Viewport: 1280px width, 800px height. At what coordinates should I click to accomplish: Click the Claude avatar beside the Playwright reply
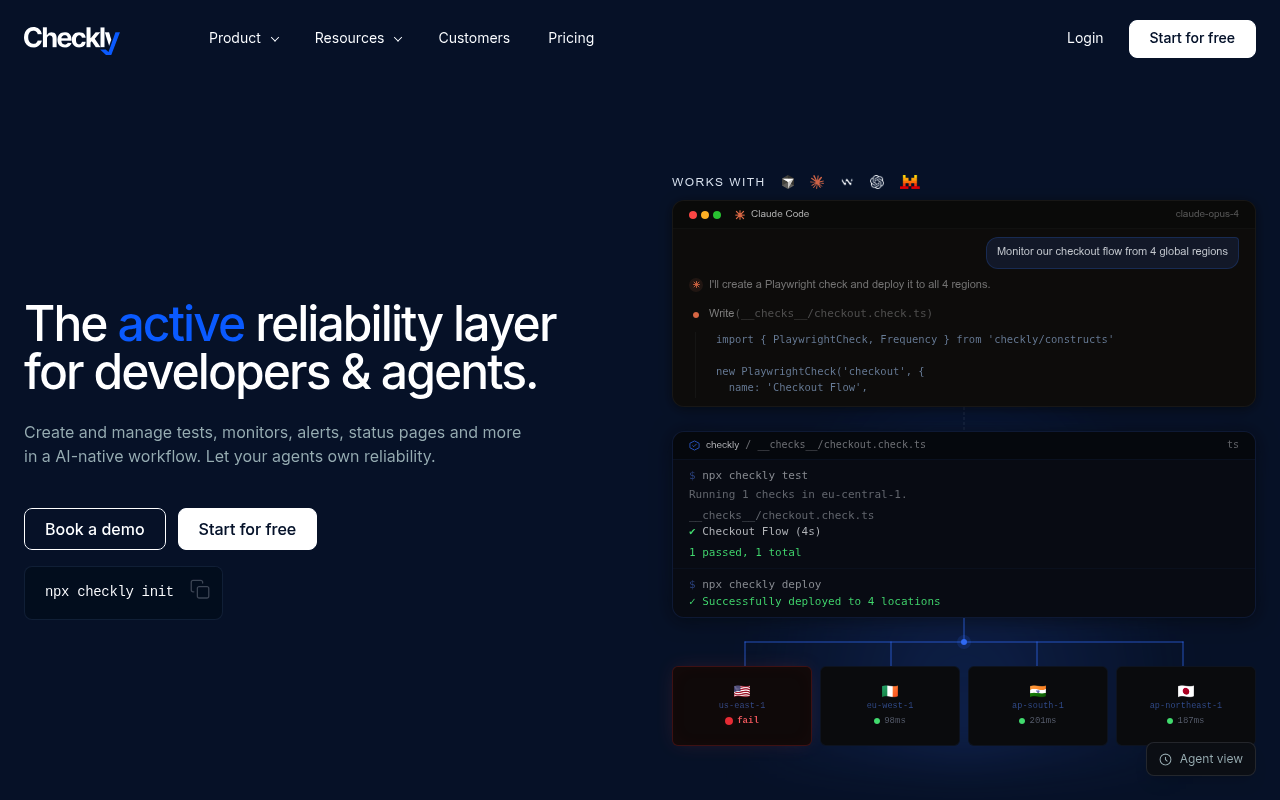[696, 284]
